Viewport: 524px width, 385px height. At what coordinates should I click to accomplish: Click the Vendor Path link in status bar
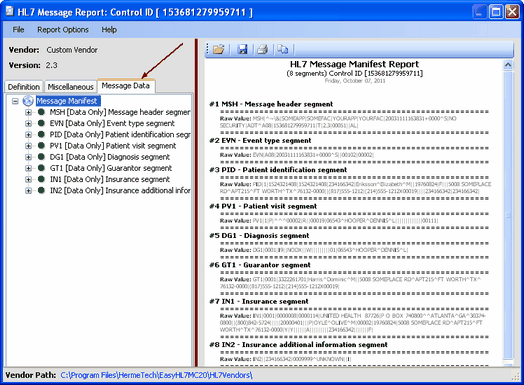tap(156, 375)
